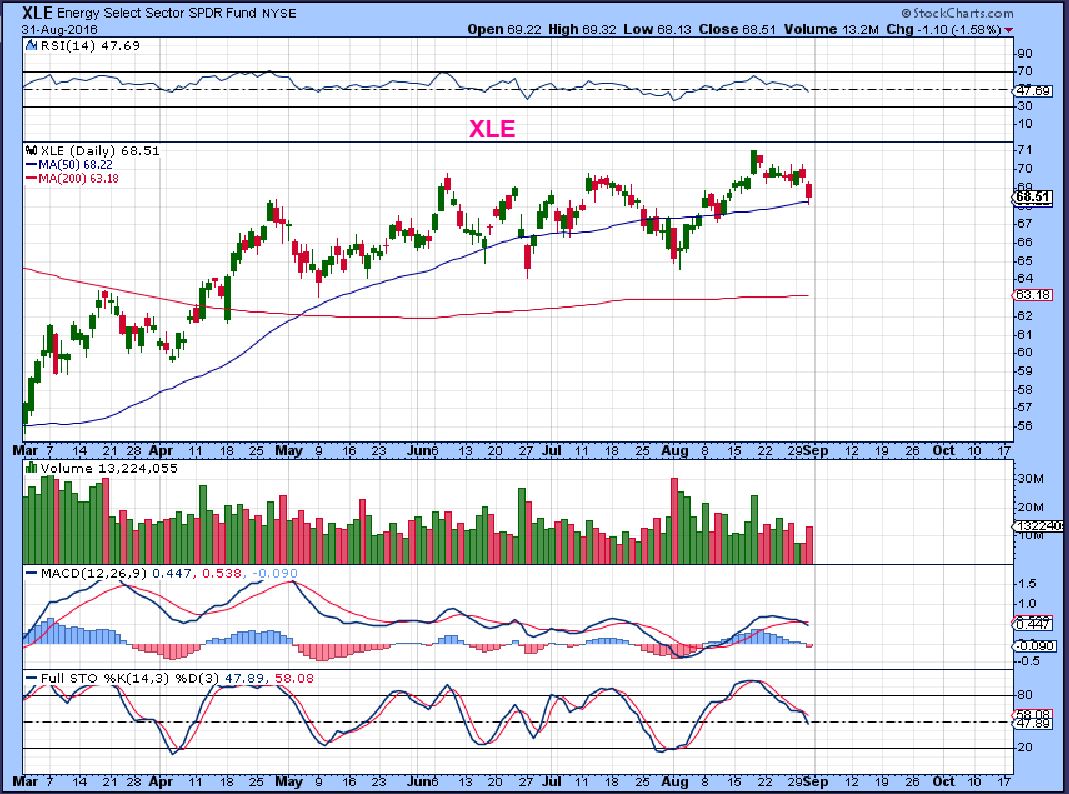Image resolution: width=1069 pixels, height=794 pixels.
Task: Click the XLE ticker symbol in the header
Action: [37, 13]
